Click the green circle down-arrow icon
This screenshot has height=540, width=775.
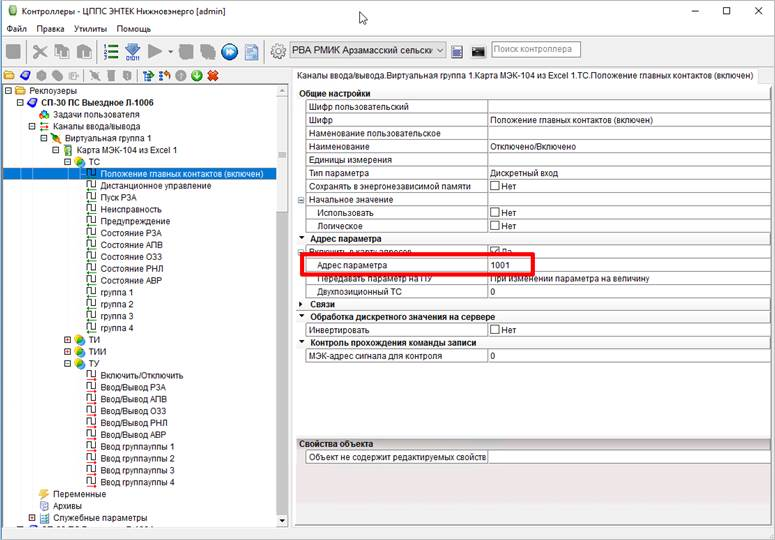tap(197, 76)
